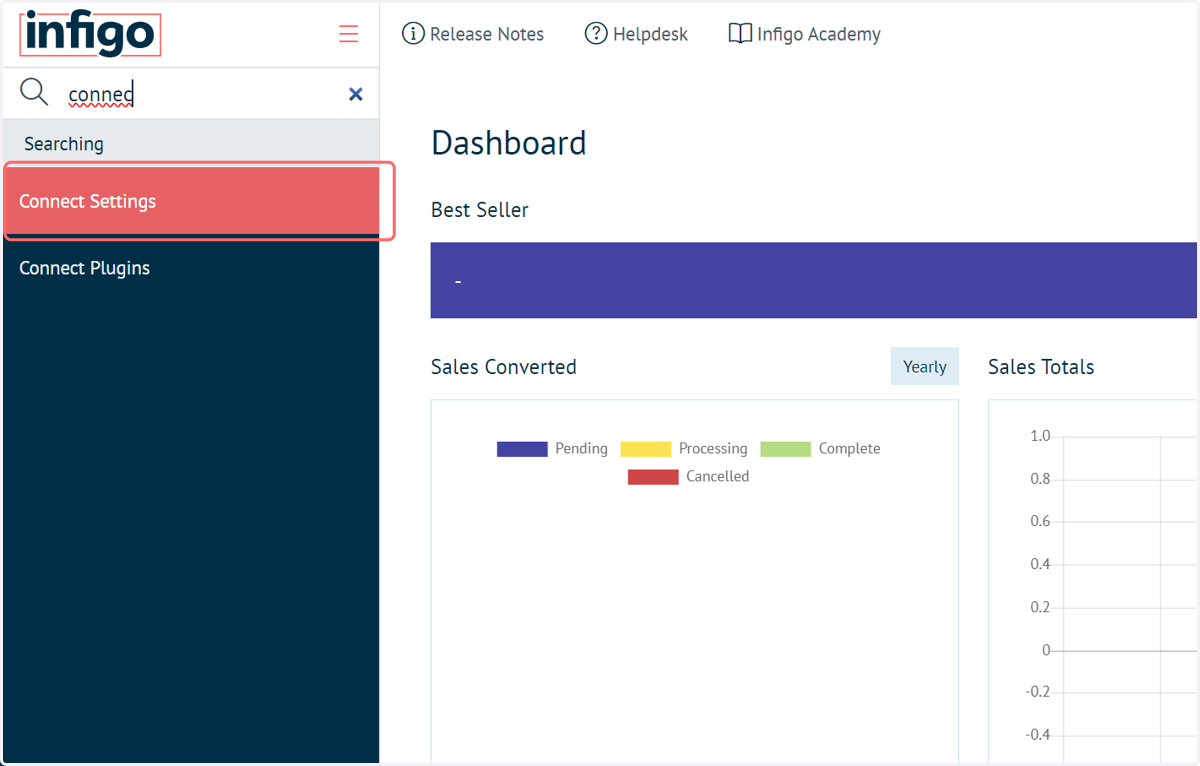Open Connect Settings from search results
1200x766 pixels.
190,201
